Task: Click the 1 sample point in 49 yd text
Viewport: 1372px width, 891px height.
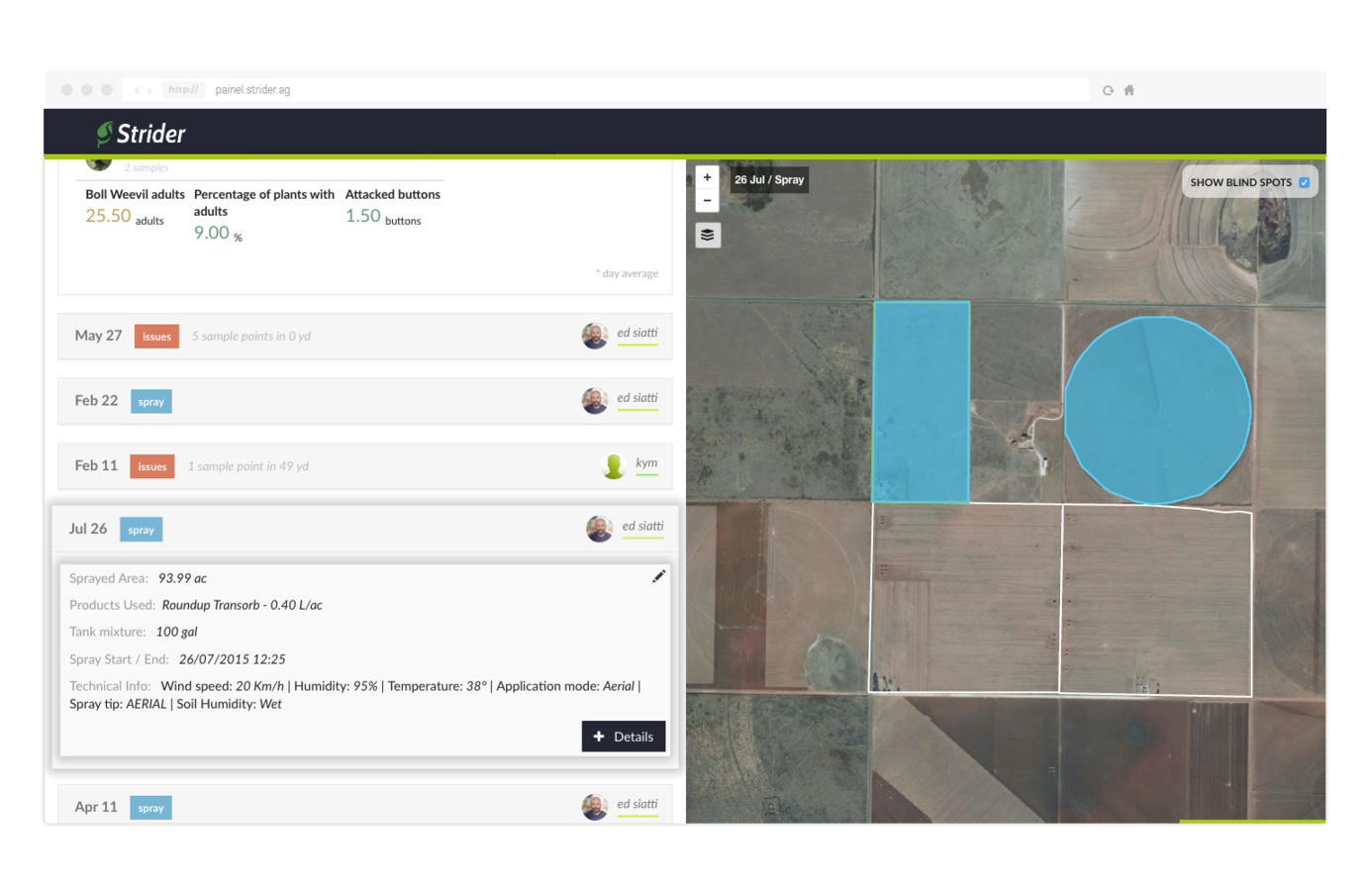Action: [x=248, y=466]
